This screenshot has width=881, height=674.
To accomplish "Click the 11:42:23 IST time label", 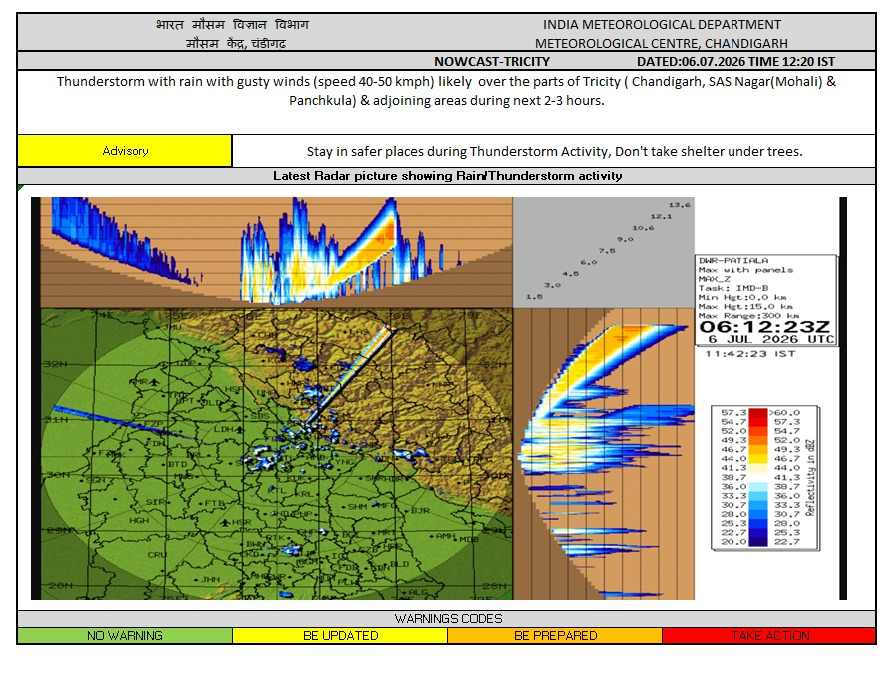I will click(x=750, y=354).
